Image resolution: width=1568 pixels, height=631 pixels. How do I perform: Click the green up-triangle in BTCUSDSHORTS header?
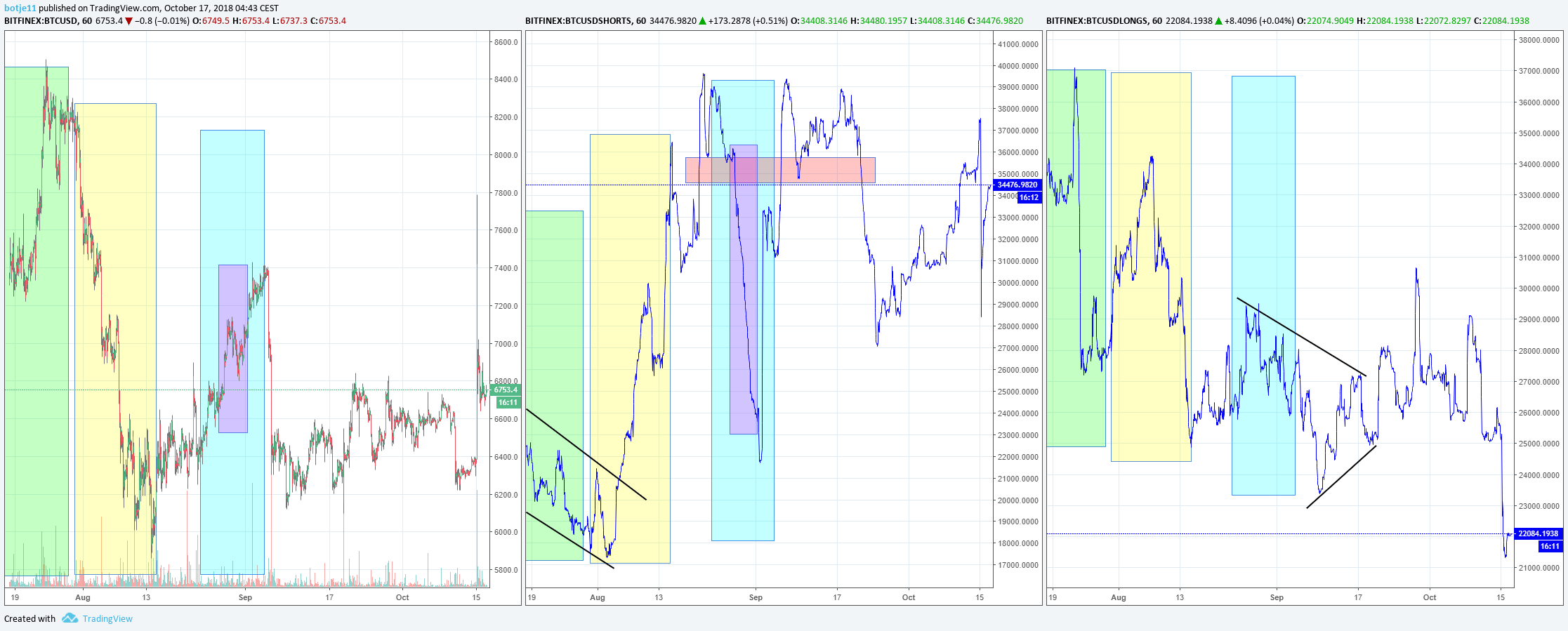tap(702, 21)
